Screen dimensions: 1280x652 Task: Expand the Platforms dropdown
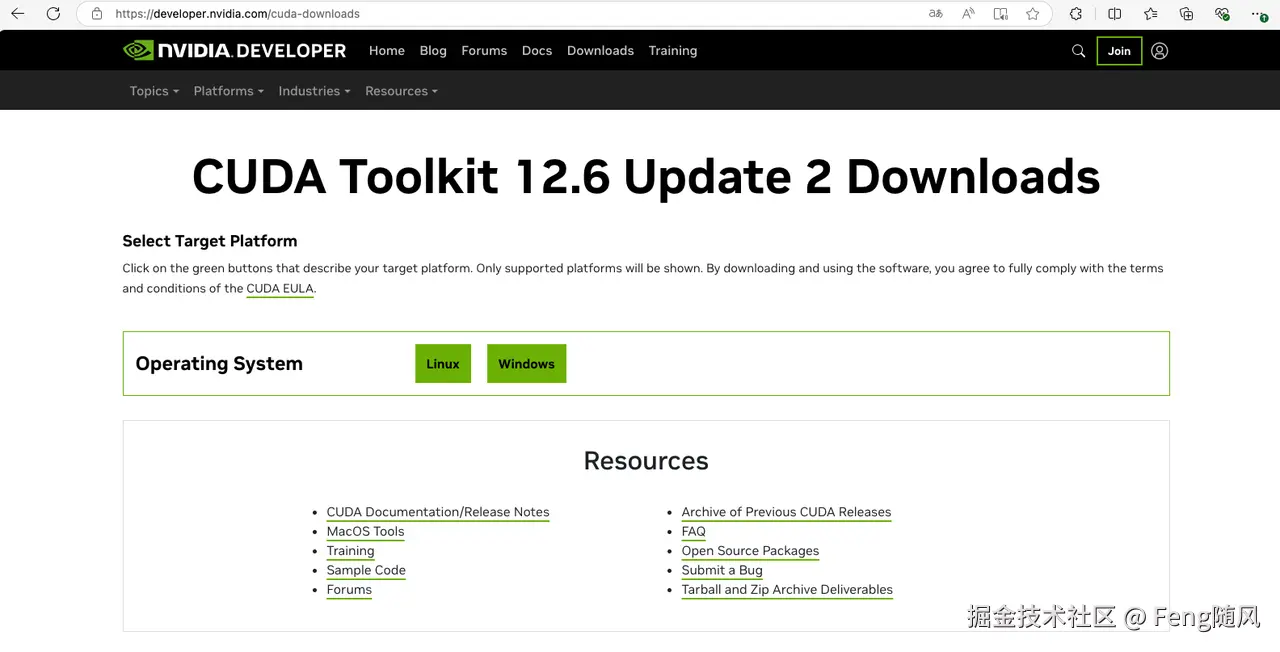(x=229, y=91)
